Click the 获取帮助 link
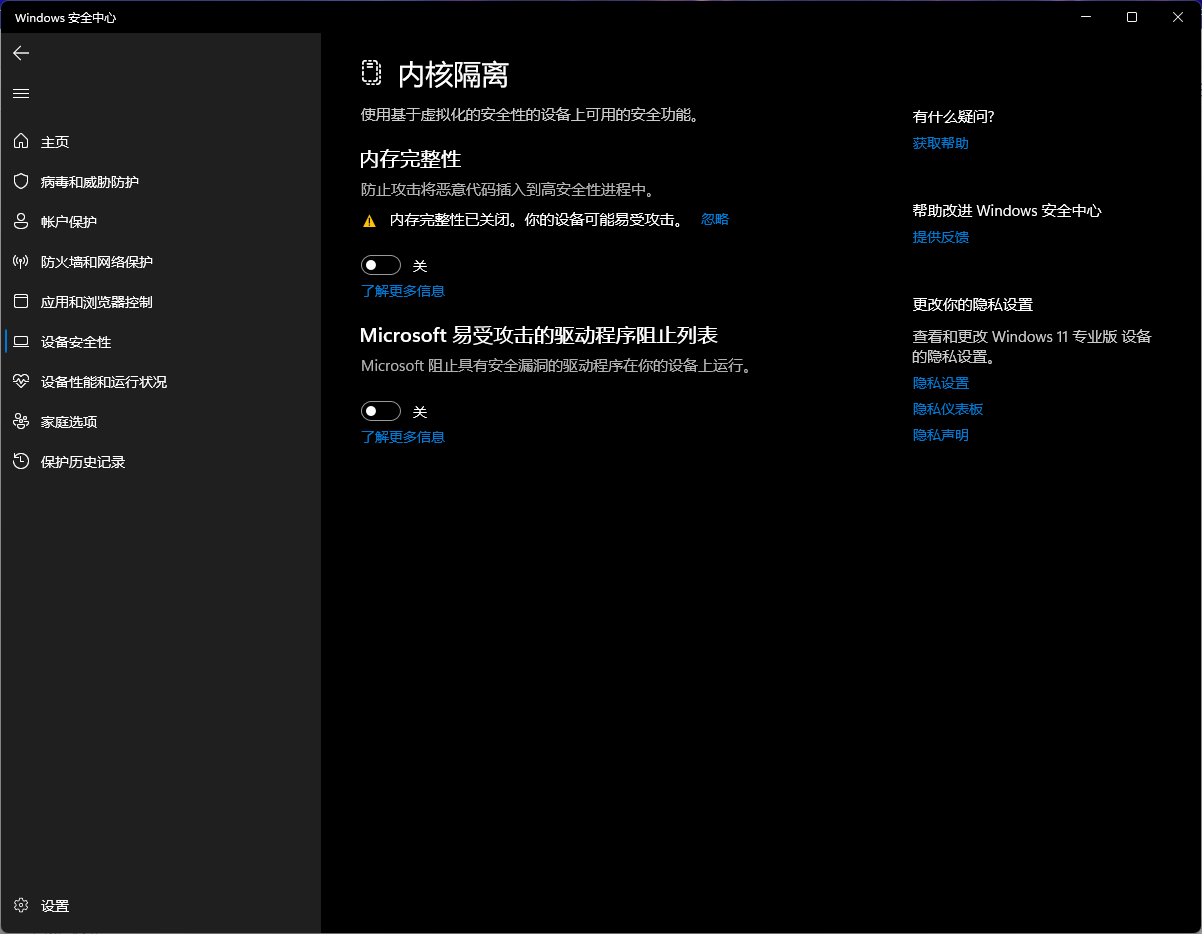 click(x=941, y=143)
